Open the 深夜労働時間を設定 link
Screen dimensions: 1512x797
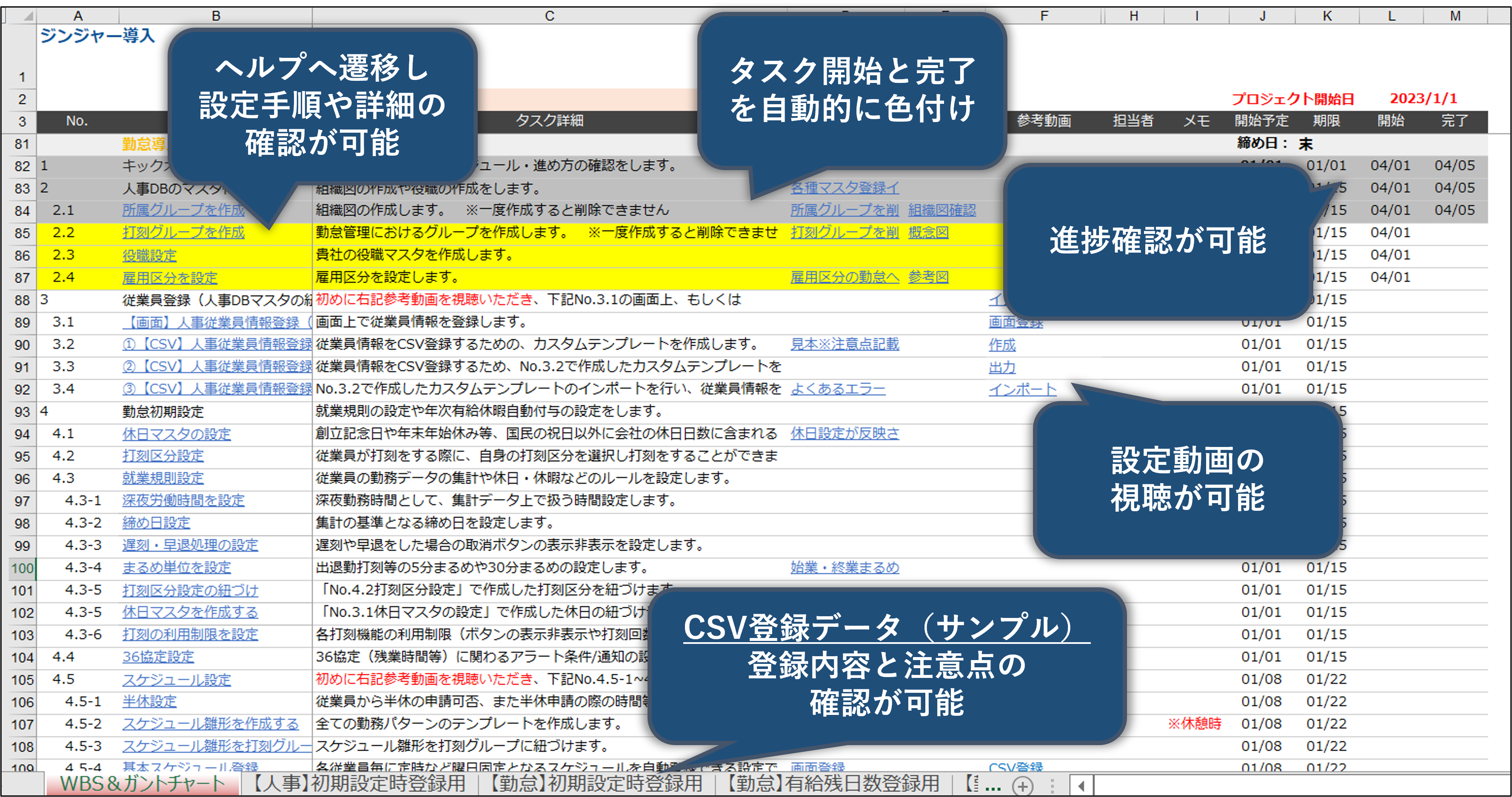click(183, 501)
